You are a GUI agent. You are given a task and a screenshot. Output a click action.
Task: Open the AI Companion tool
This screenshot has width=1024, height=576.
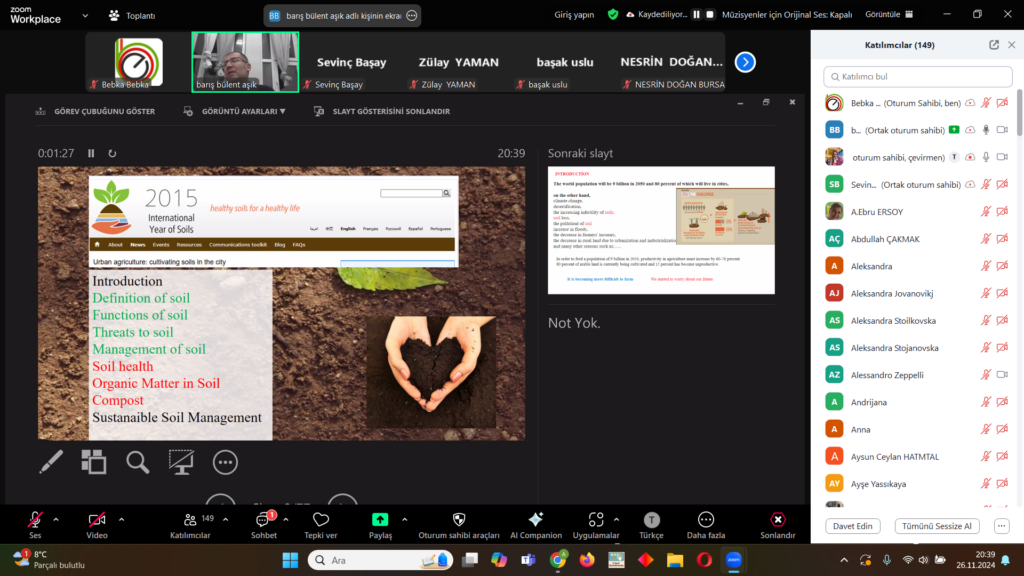coord(536,520)
